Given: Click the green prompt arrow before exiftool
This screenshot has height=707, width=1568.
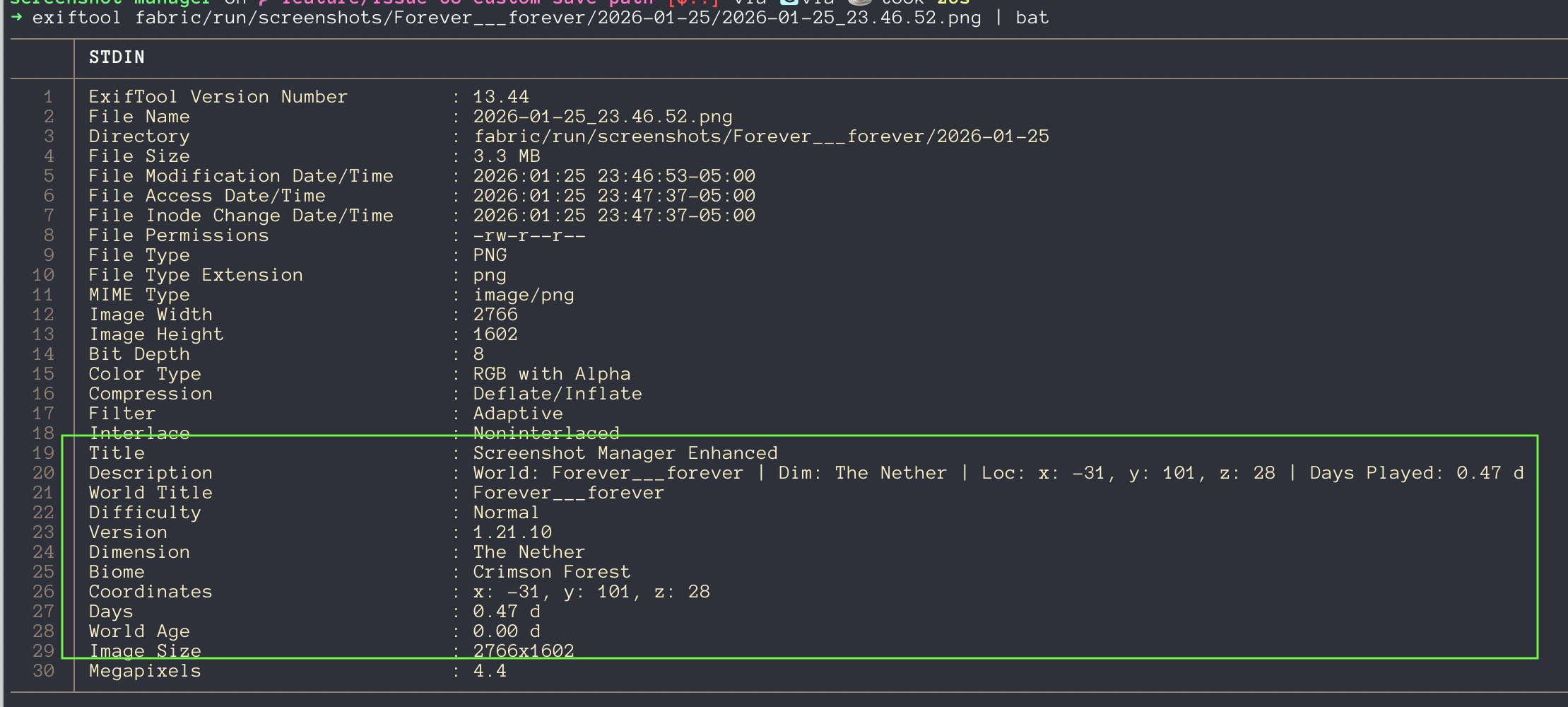Looking at the screenshot, I should [16, 17].
